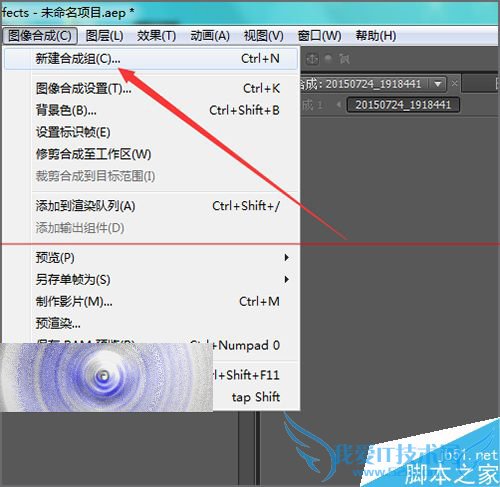Click the blue ripple thumbnail image
The width and height of the screenshot is (500, 487).
(x=106, y=377)
